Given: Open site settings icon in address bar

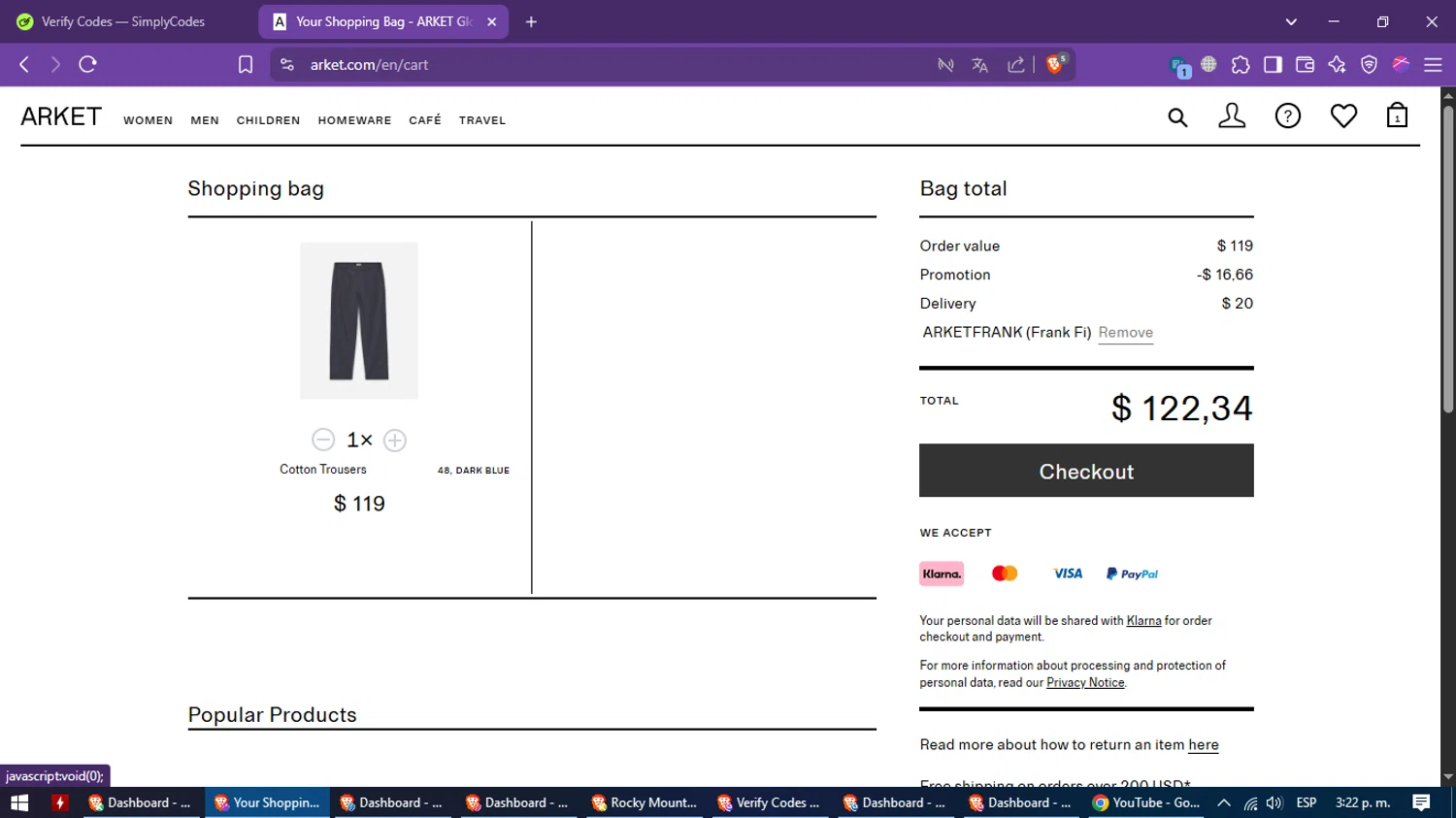Looking at the screenshot, I should [286, 64].
